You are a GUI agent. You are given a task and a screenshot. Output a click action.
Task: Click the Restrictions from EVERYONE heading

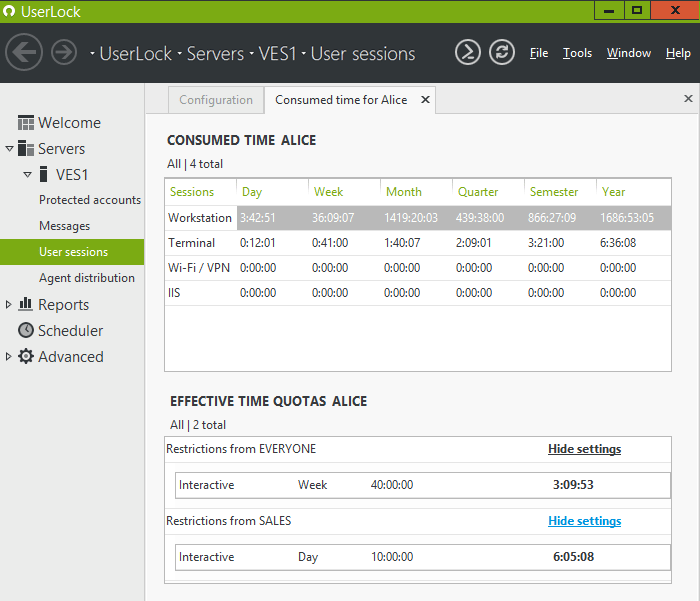pos(241,449)
